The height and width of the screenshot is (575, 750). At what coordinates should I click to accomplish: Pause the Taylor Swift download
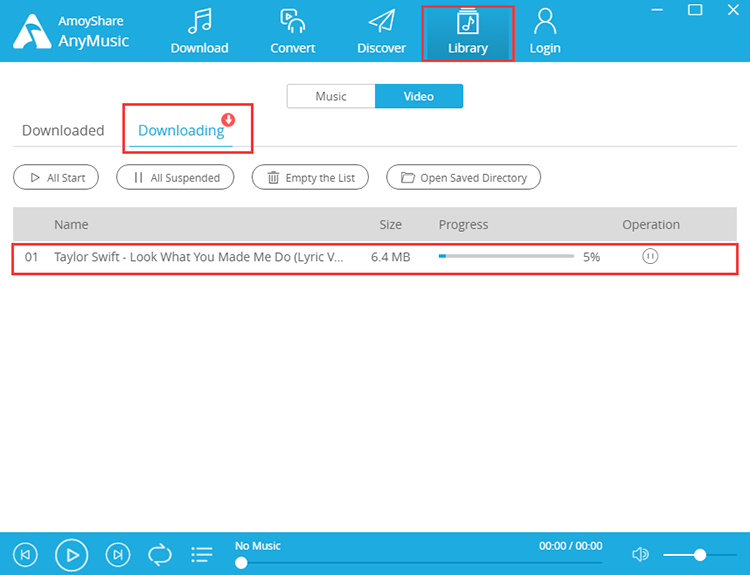(650, 256)
